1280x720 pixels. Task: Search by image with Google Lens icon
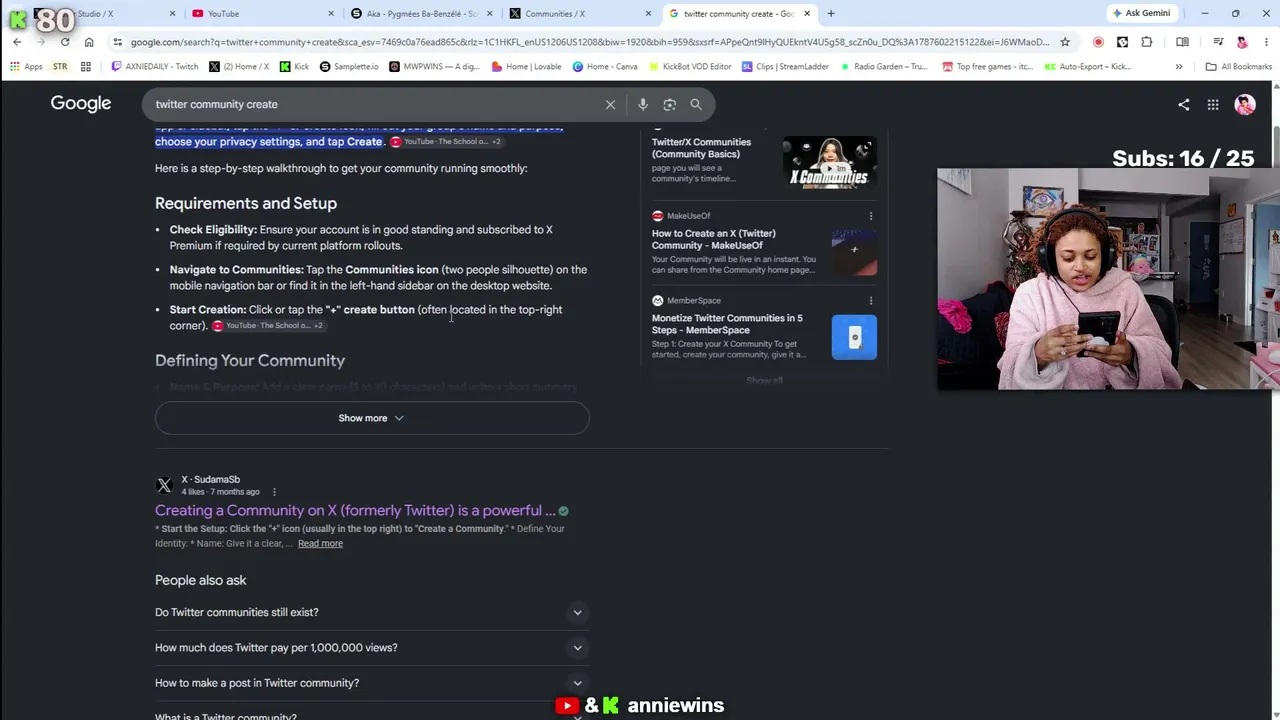coord(669,104)
